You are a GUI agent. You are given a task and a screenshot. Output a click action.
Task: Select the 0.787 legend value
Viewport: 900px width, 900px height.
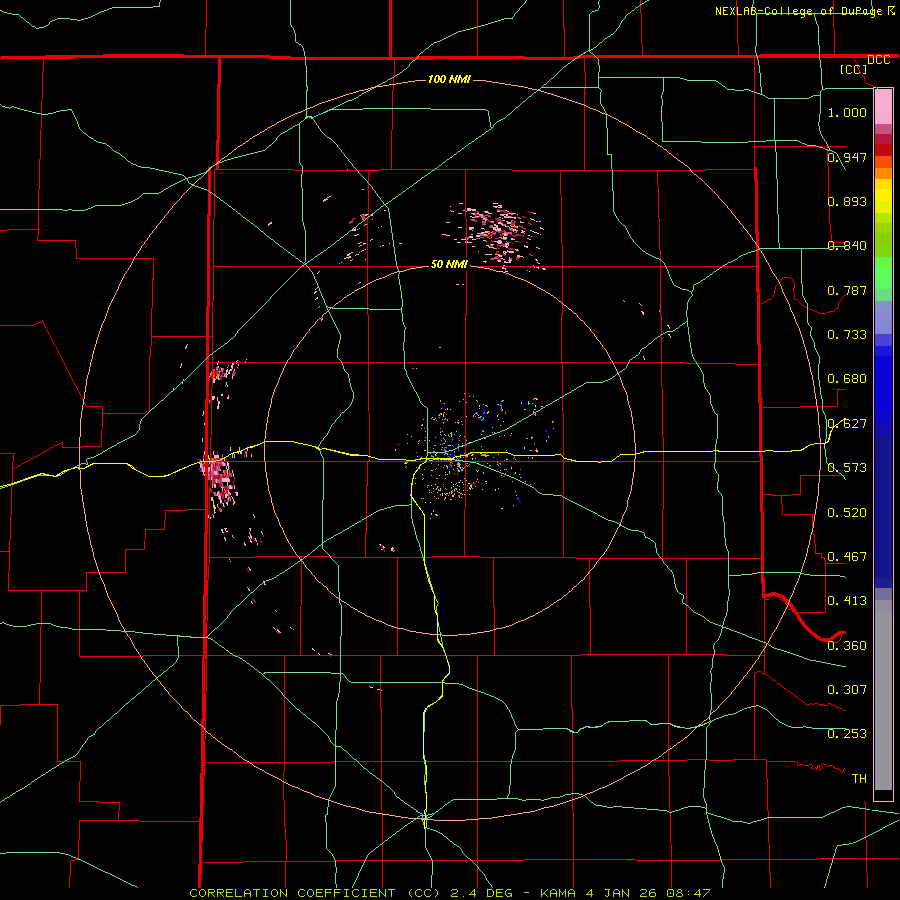tap(847, 290)
